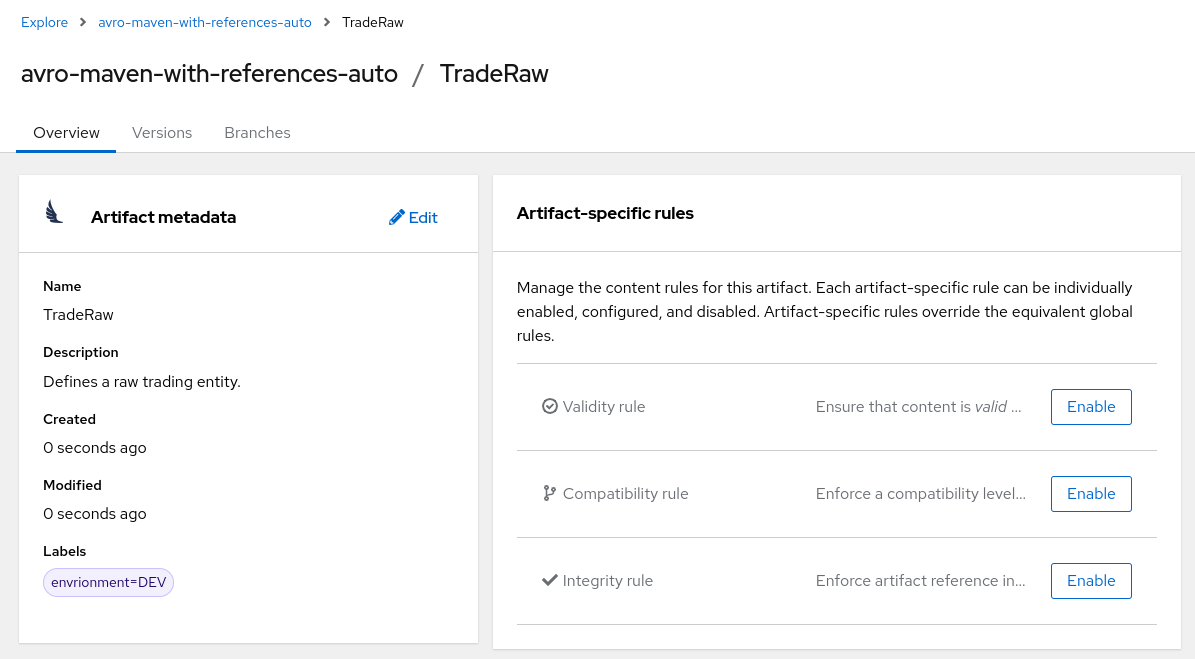Click the Compatibility rule branch icon

click(547, 493)
